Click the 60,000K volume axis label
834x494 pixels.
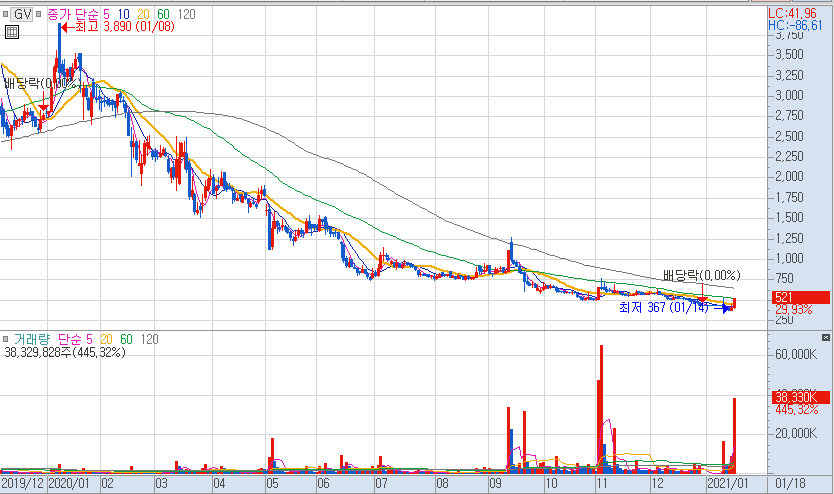coord(796,354)
